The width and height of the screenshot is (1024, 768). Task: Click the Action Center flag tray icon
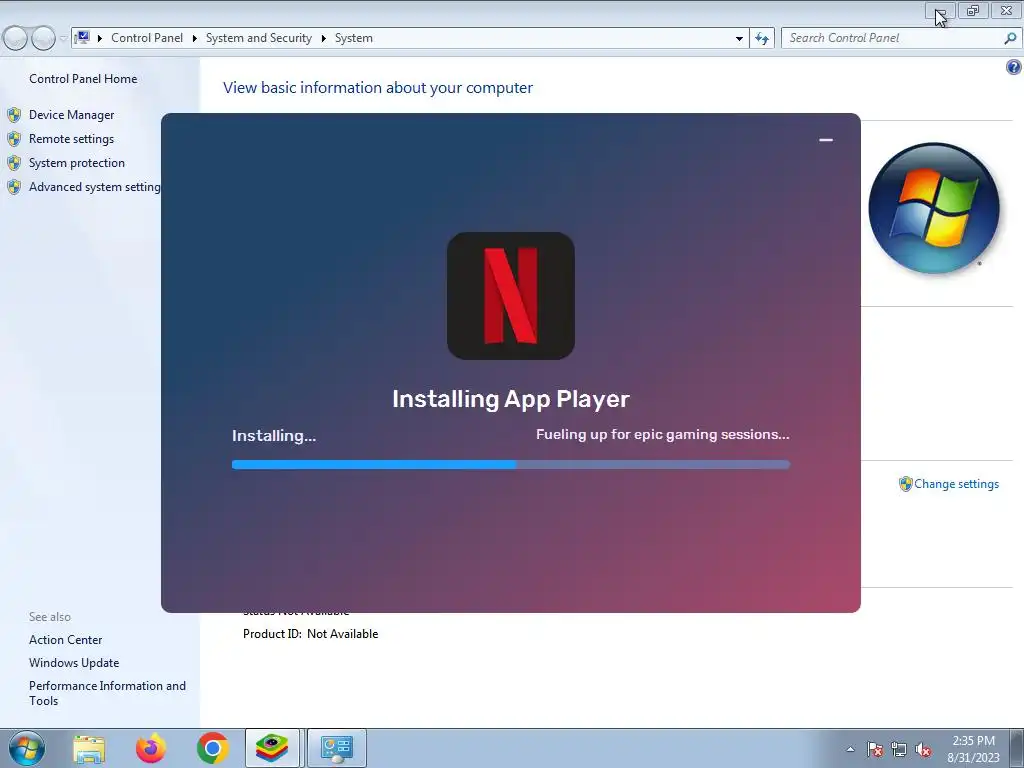[x=874, y=749]
